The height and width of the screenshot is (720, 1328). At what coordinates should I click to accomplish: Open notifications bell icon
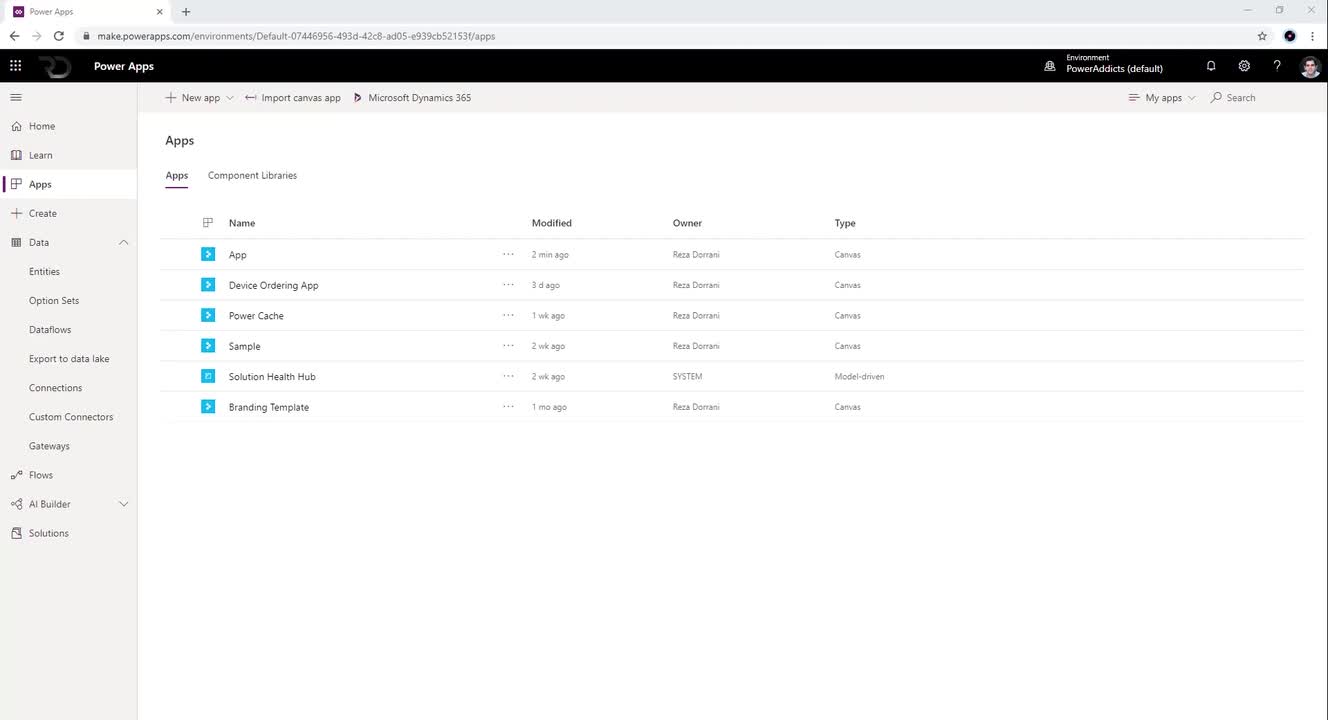(1211, 66)
